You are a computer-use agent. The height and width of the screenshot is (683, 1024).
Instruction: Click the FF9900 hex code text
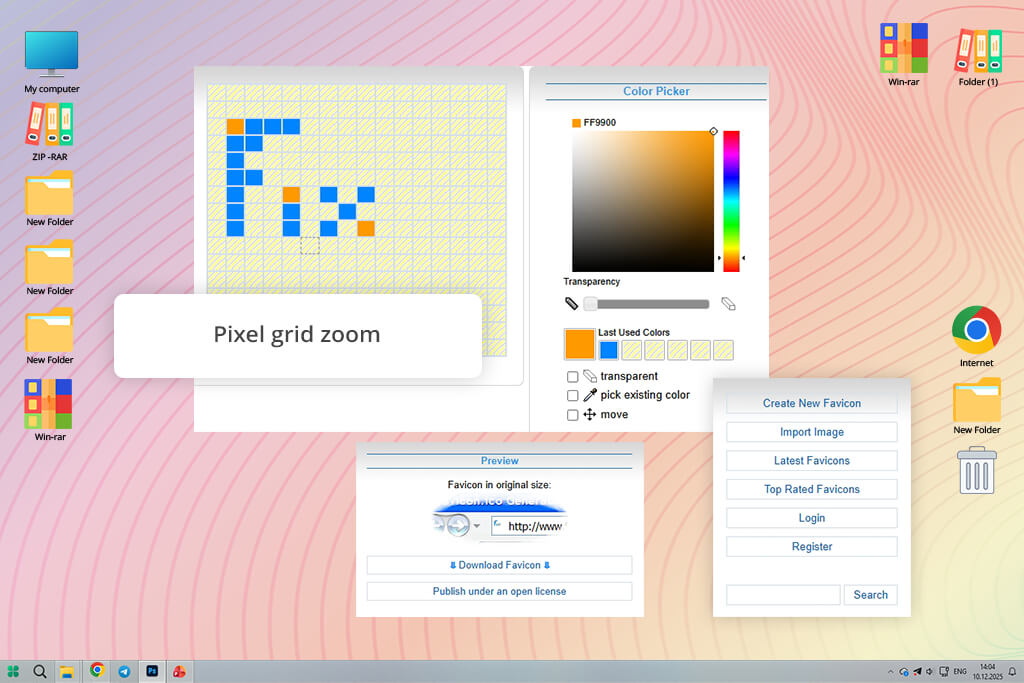[600, 123]
